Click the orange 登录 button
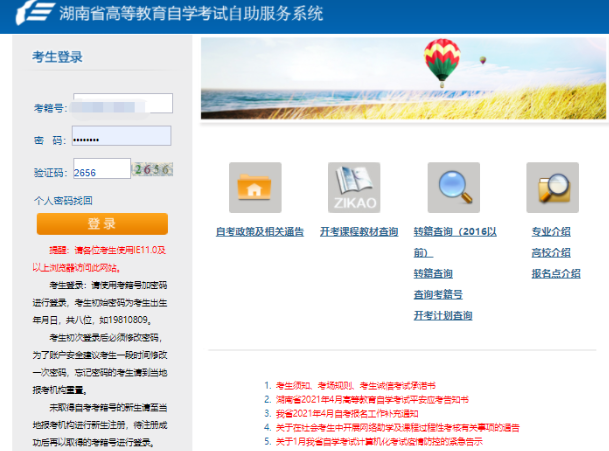Screen dimensions: 609x451 pyautogui.click(x=102, y=224)
